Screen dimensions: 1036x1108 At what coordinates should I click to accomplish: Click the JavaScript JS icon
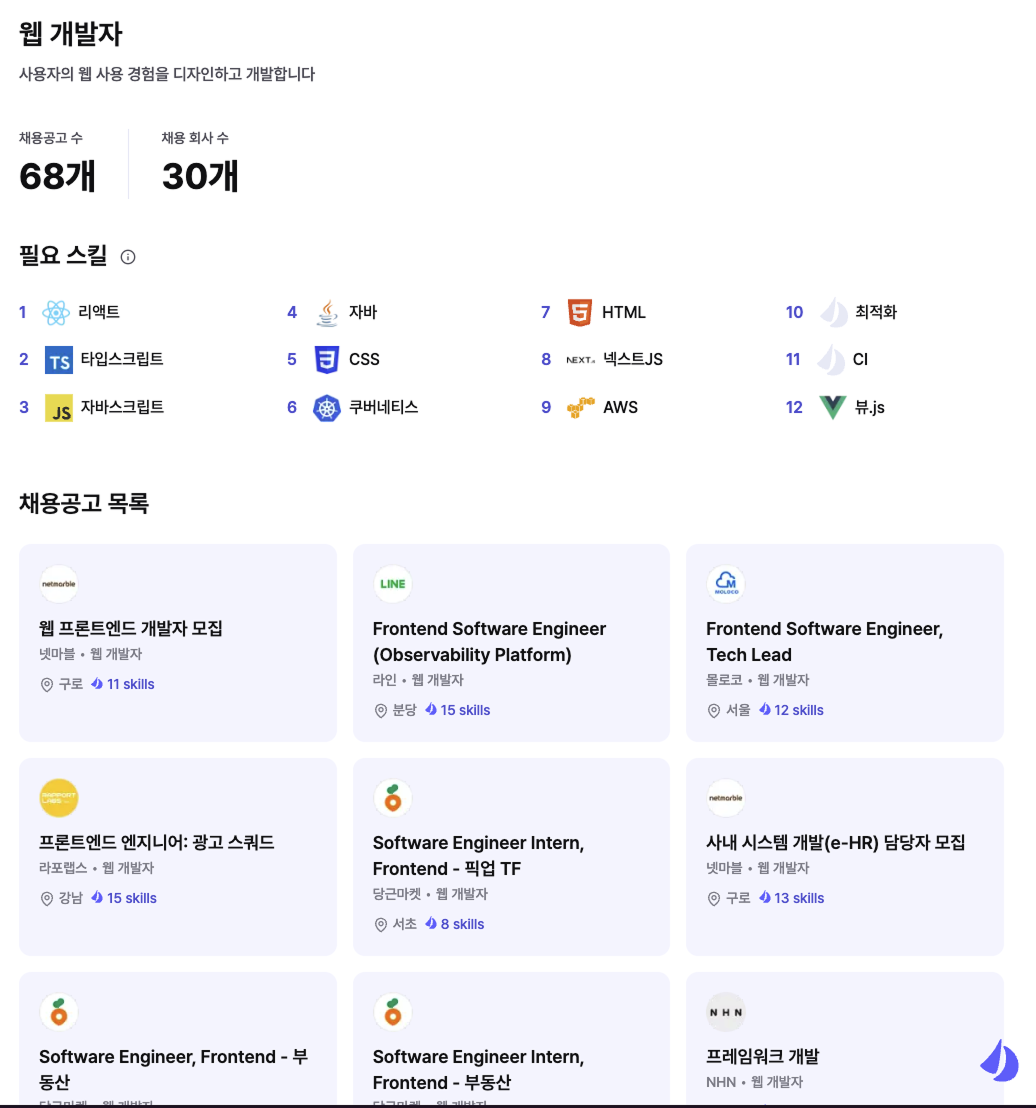(x=59, y=408)
